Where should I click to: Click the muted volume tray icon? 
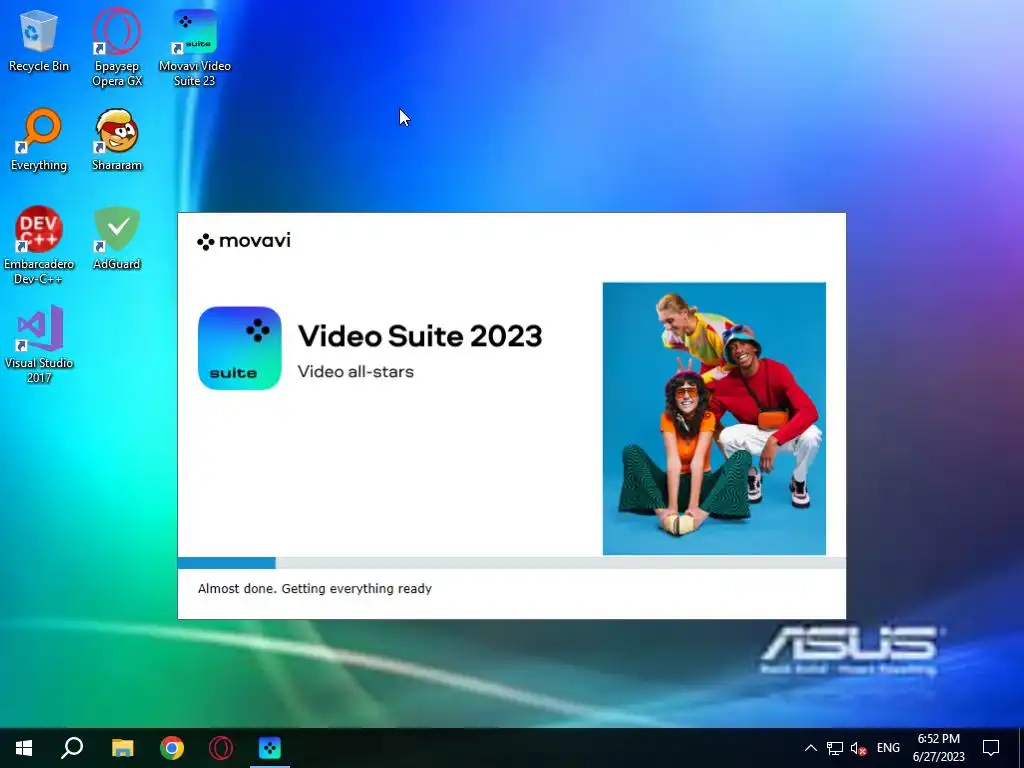[859, 748]
